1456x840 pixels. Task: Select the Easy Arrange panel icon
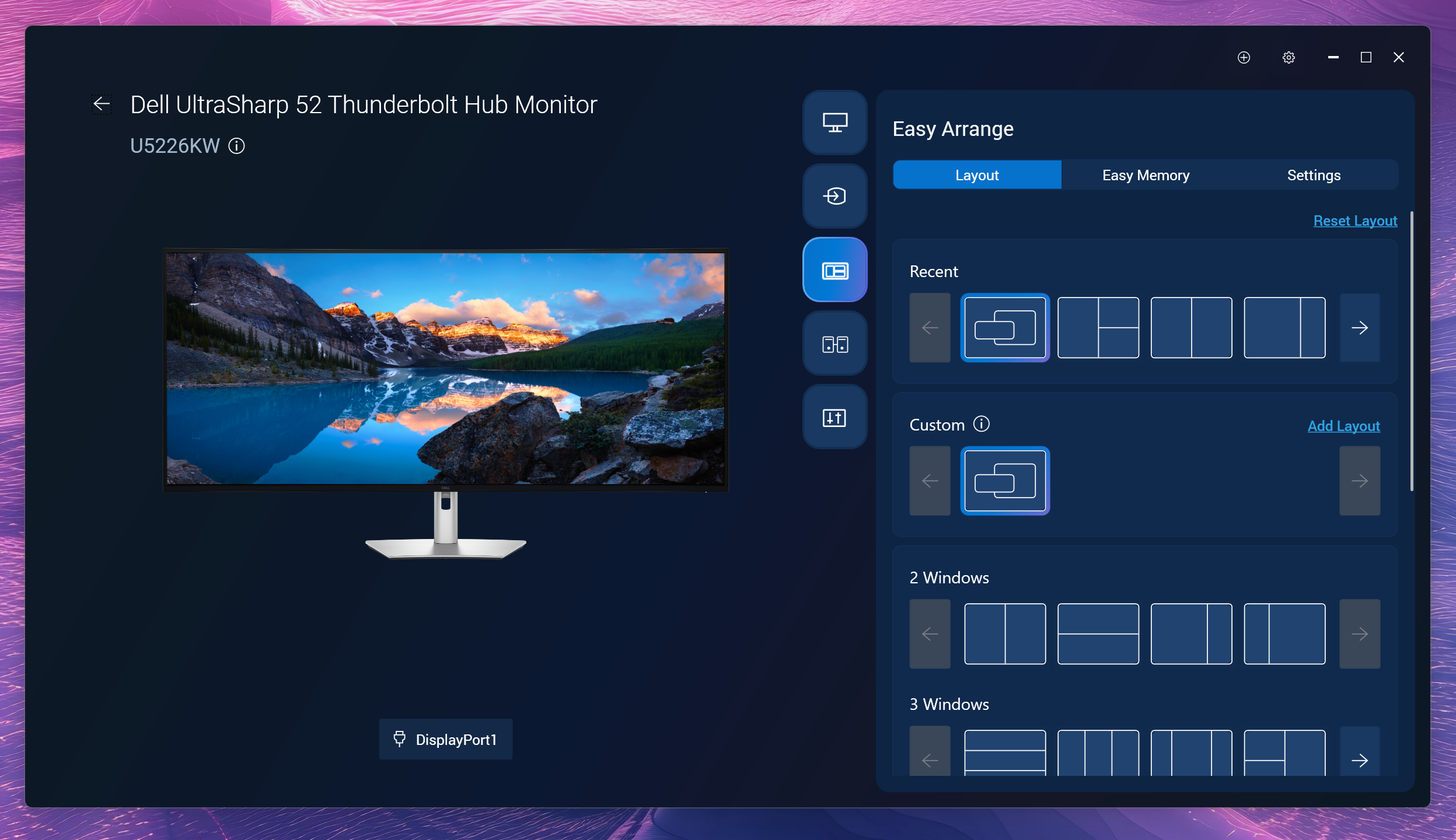834,269
